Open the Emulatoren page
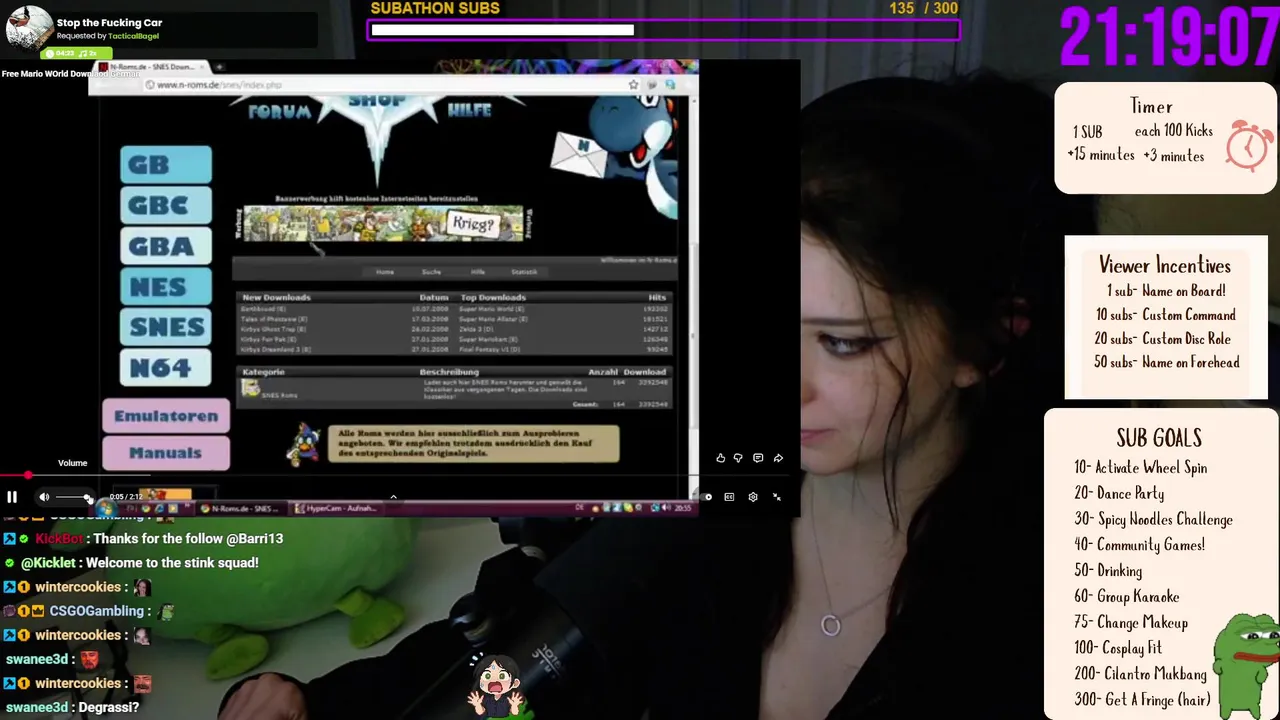 point(166,416)
